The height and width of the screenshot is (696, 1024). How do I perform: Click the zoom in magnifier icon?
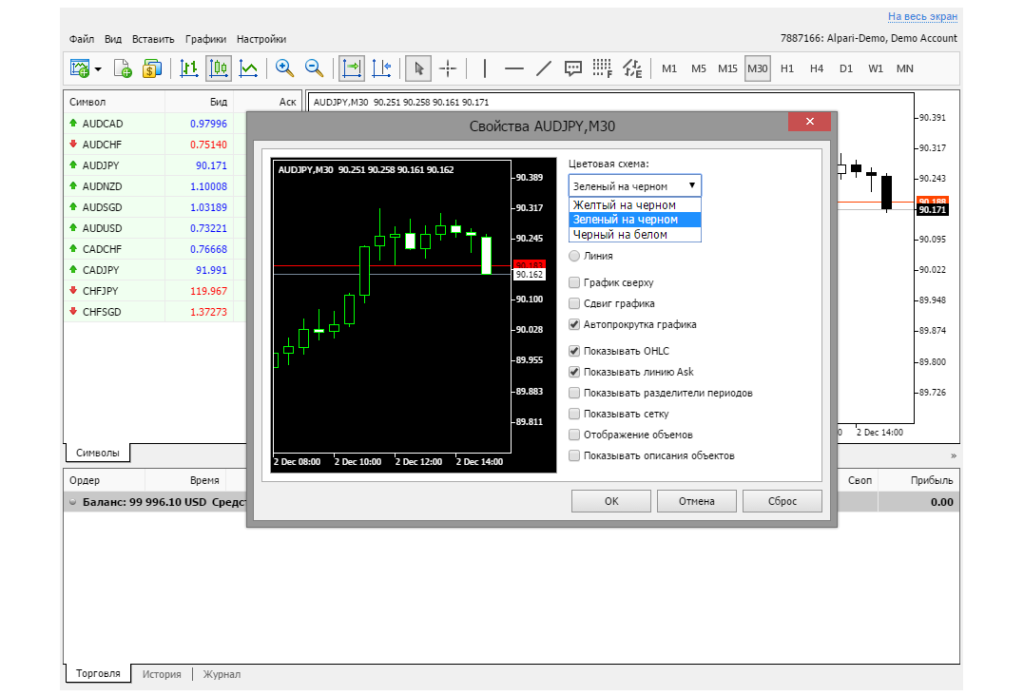point(285,68)
